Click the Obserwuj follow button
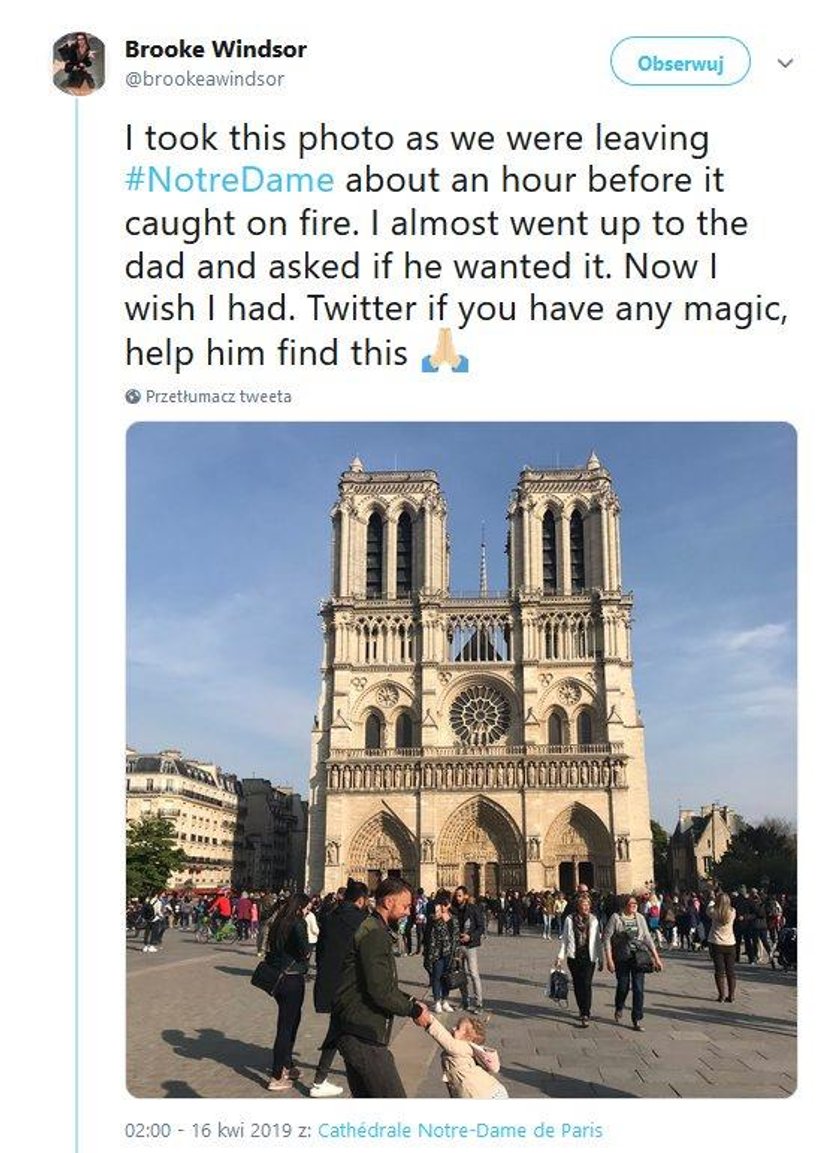The image size is (840, 1153). pos(680,64)
